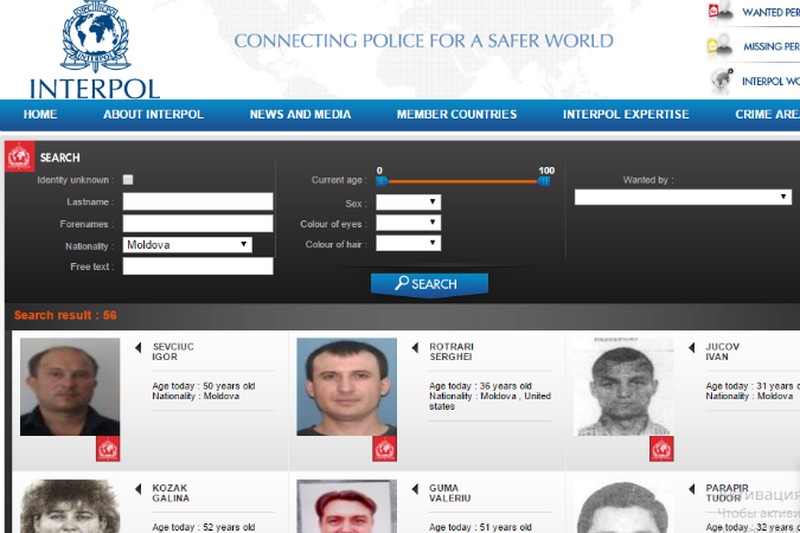Open MEMBER COUNTRIES menu item

[x=457, y=114]
